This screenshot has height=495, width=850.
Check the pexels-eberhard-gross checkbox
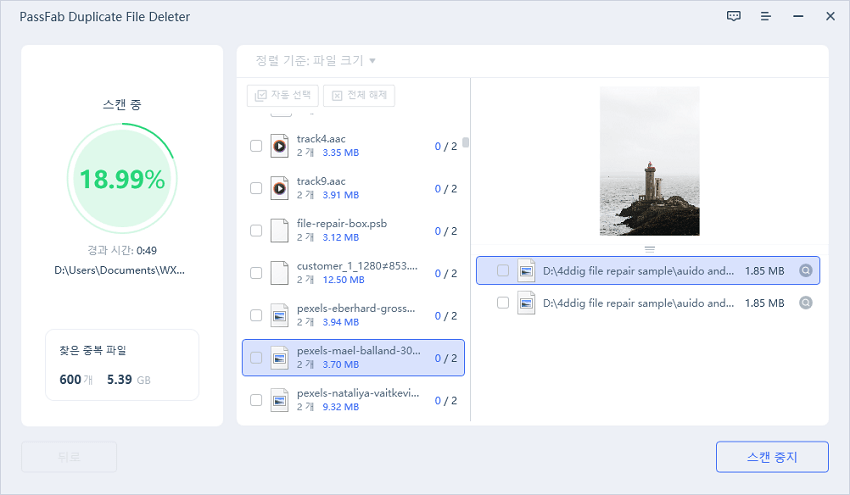pyautogui.click(x=256, y=315)
